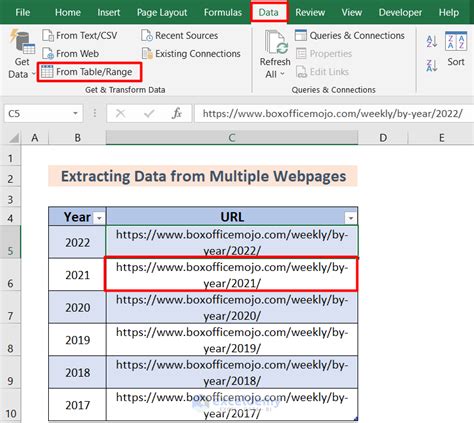Select the cell containing year 2021
Viewport: 474px width, 423px height.
point(77,275)
